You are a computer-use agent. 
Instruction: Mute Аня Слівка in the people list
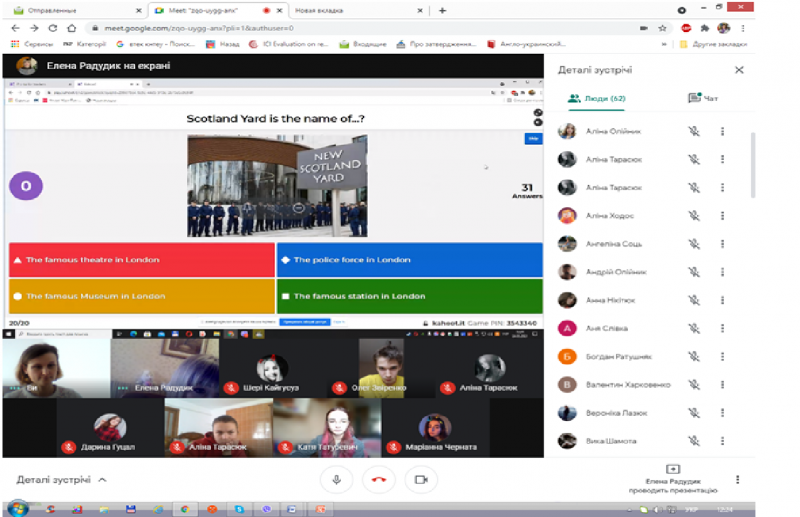(694, 328)
